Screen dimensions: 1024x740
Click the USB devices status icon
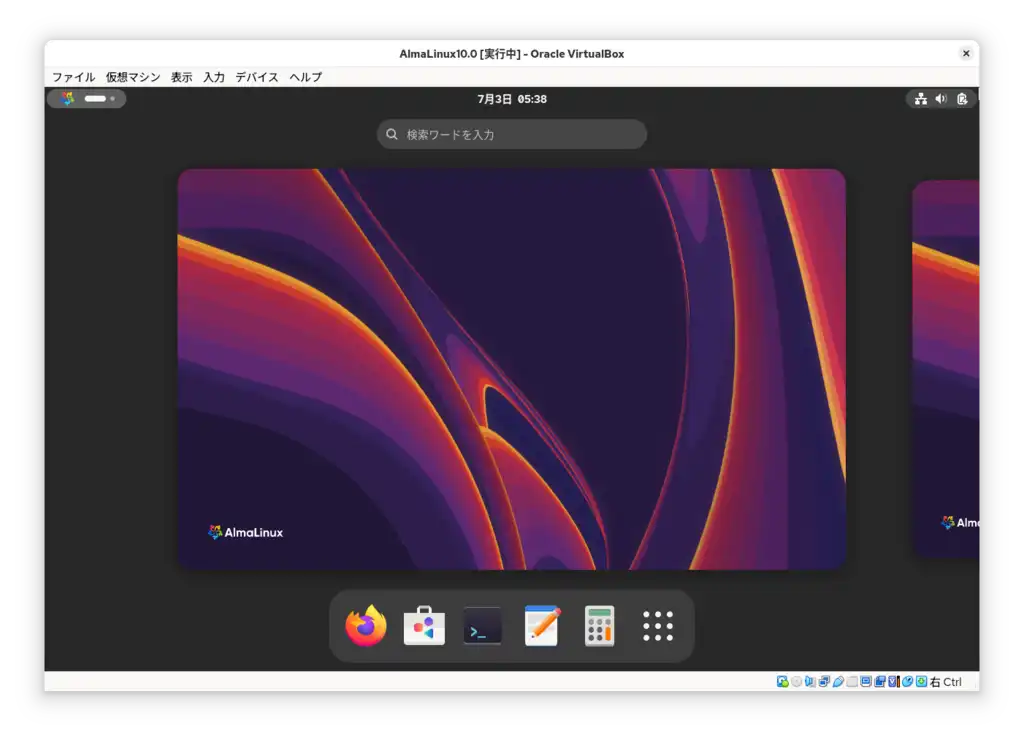tap(838, 681)
